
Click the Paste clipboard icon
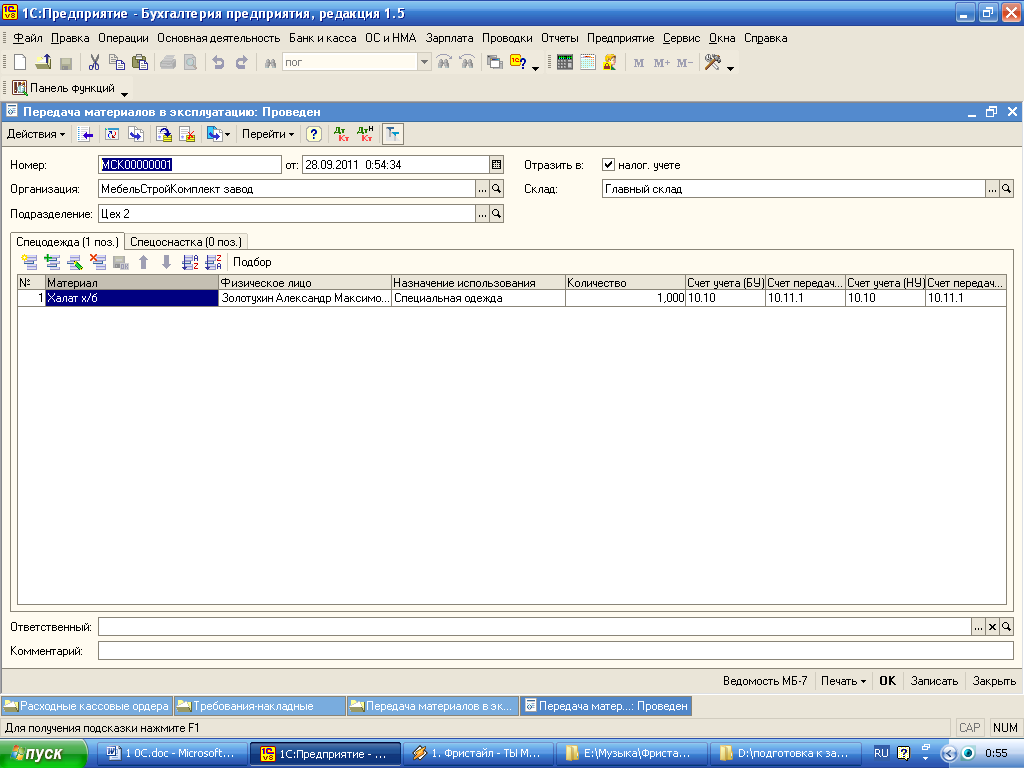(140, 62)
